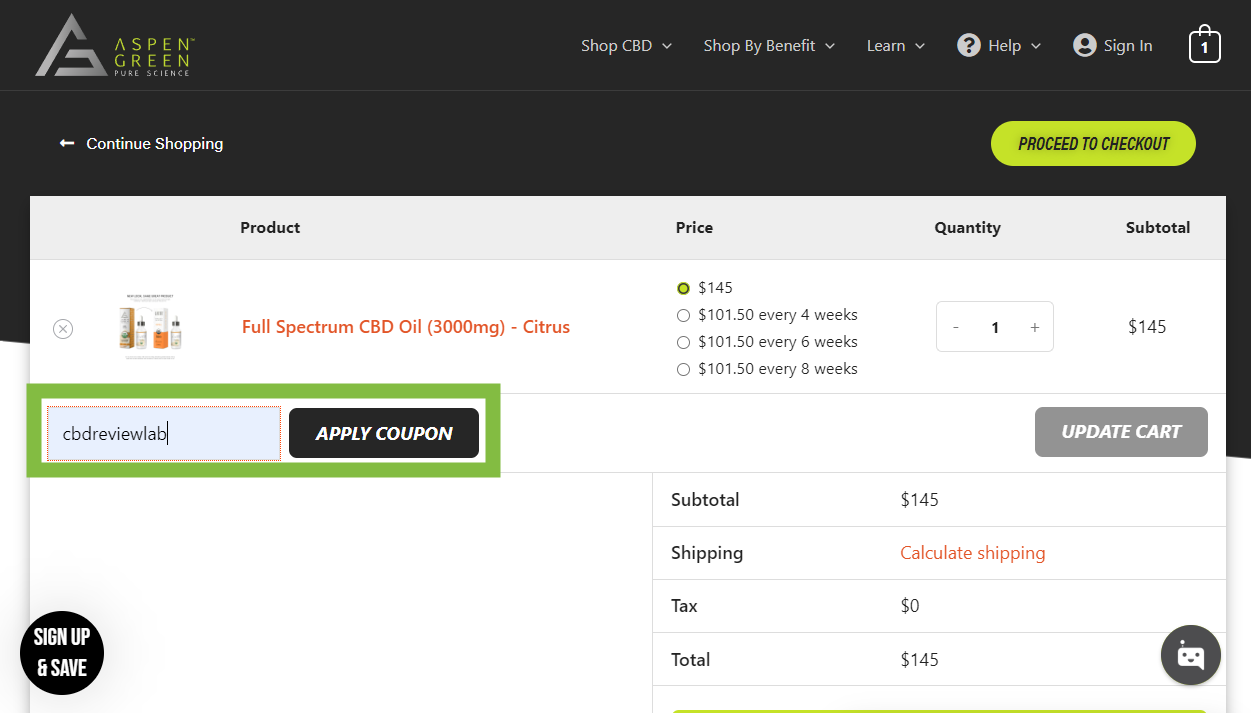Click the Product column header
The height and width of the screenshot is (713, 1251).
point(270,228)
